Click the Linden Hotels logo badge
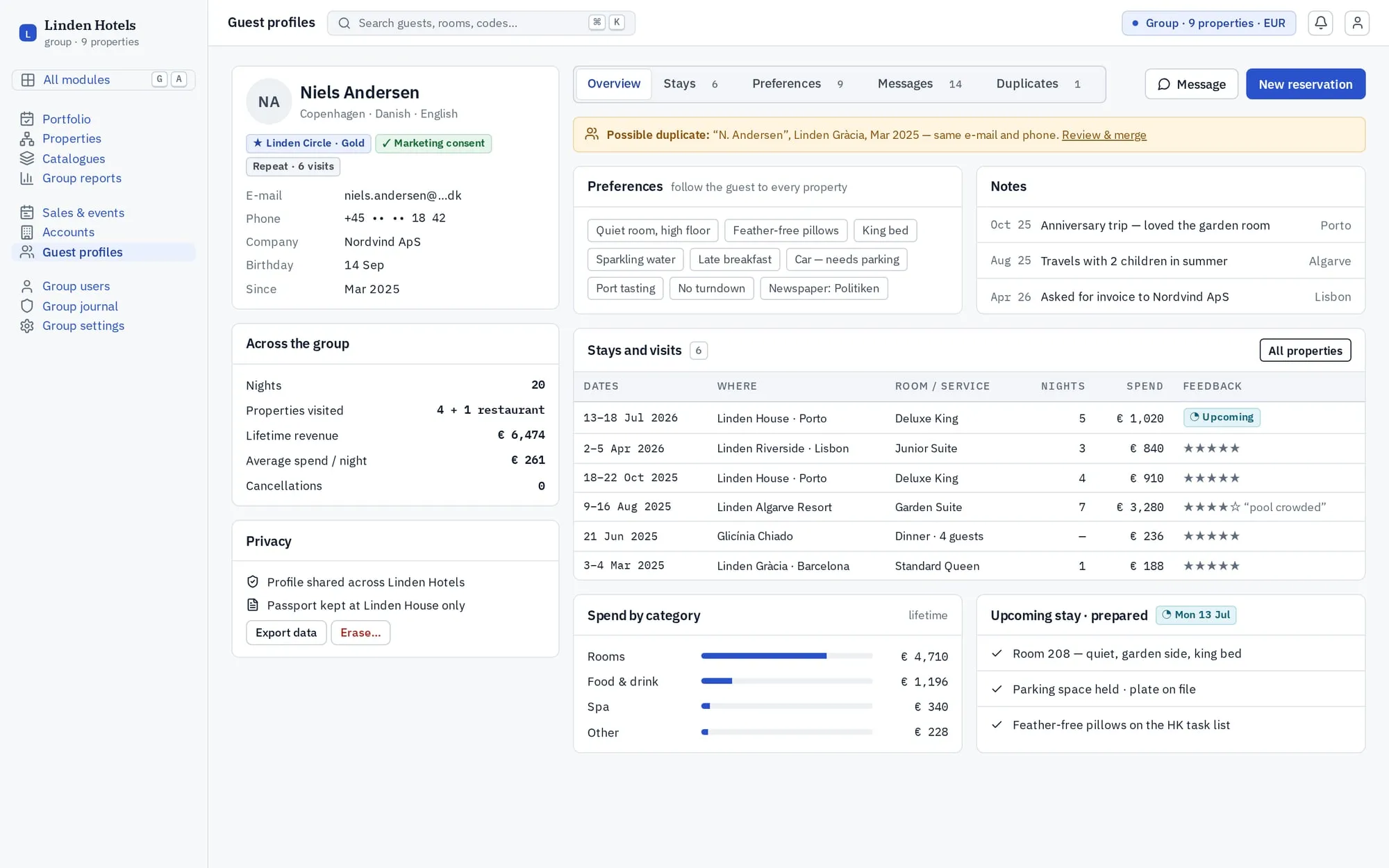The height and width of the screenshot is (868, 1389). pyautogui.click(x=28, y=33)
